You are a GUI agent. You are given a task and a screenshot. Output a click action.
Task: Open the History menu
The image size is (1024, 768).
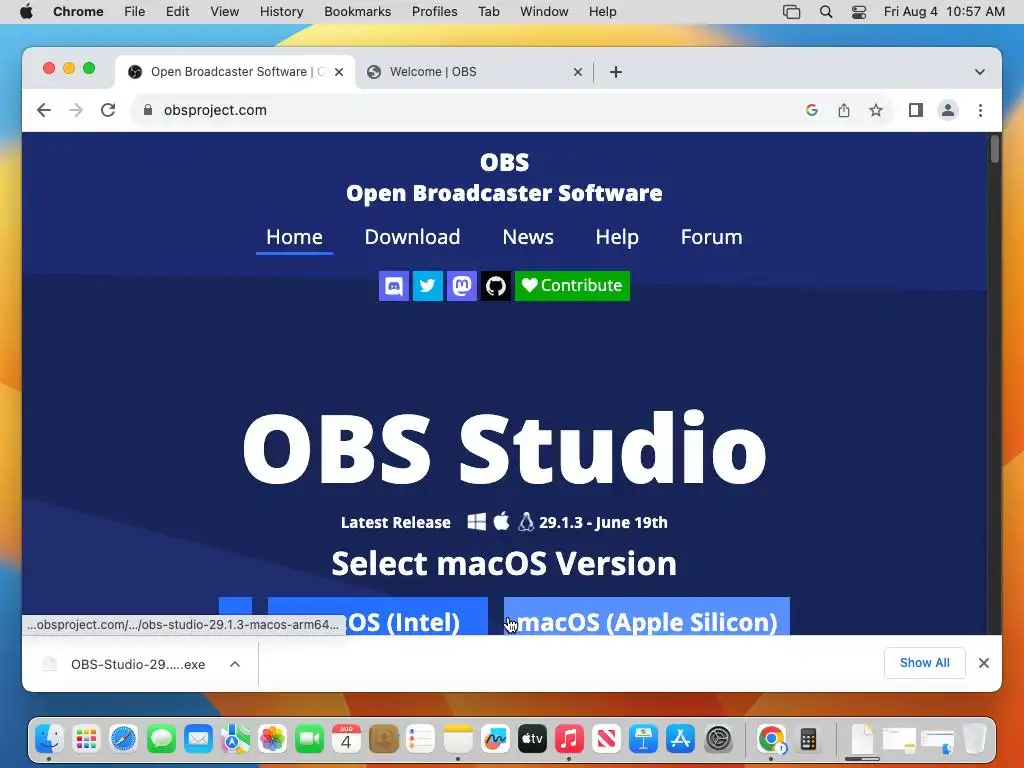click(x=281, y=12)
